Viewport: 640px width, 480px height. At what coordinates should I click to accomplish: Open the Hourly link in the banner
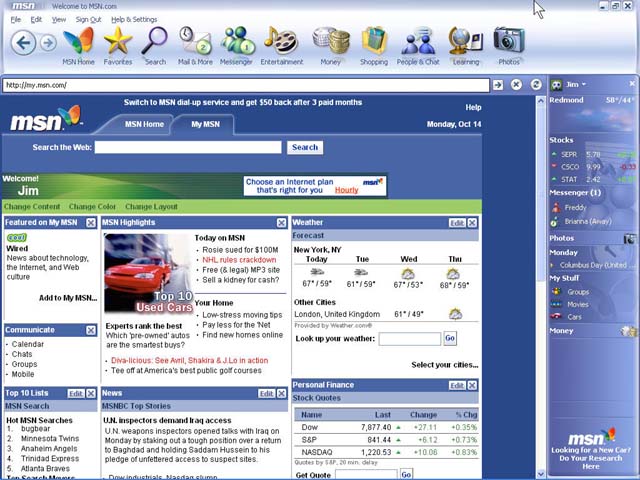pos(347,190)
